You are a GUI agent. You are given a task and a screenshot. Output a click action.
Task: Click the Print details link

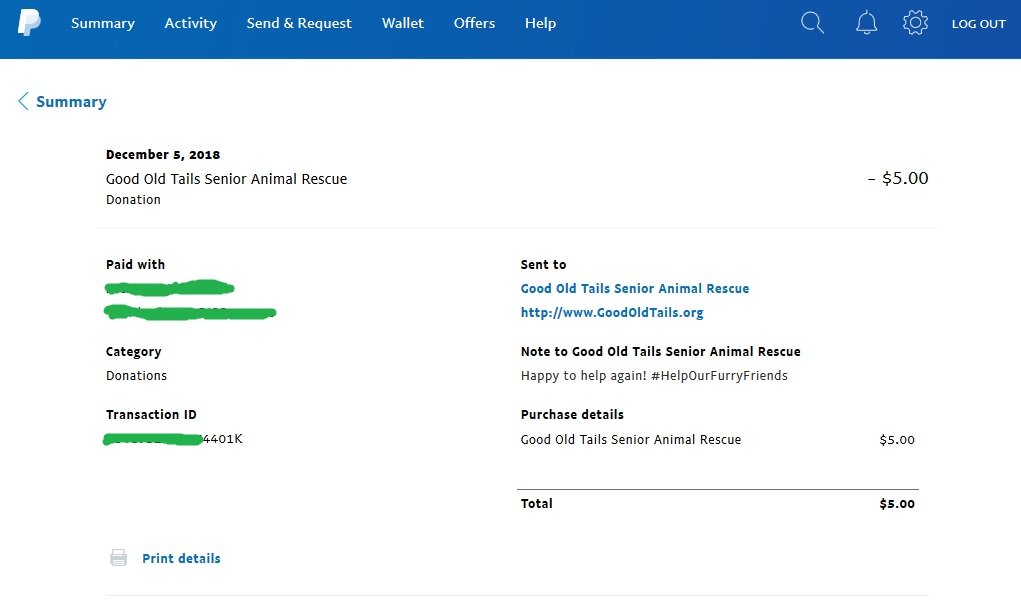pyautogui.click(x=181, y=559)
